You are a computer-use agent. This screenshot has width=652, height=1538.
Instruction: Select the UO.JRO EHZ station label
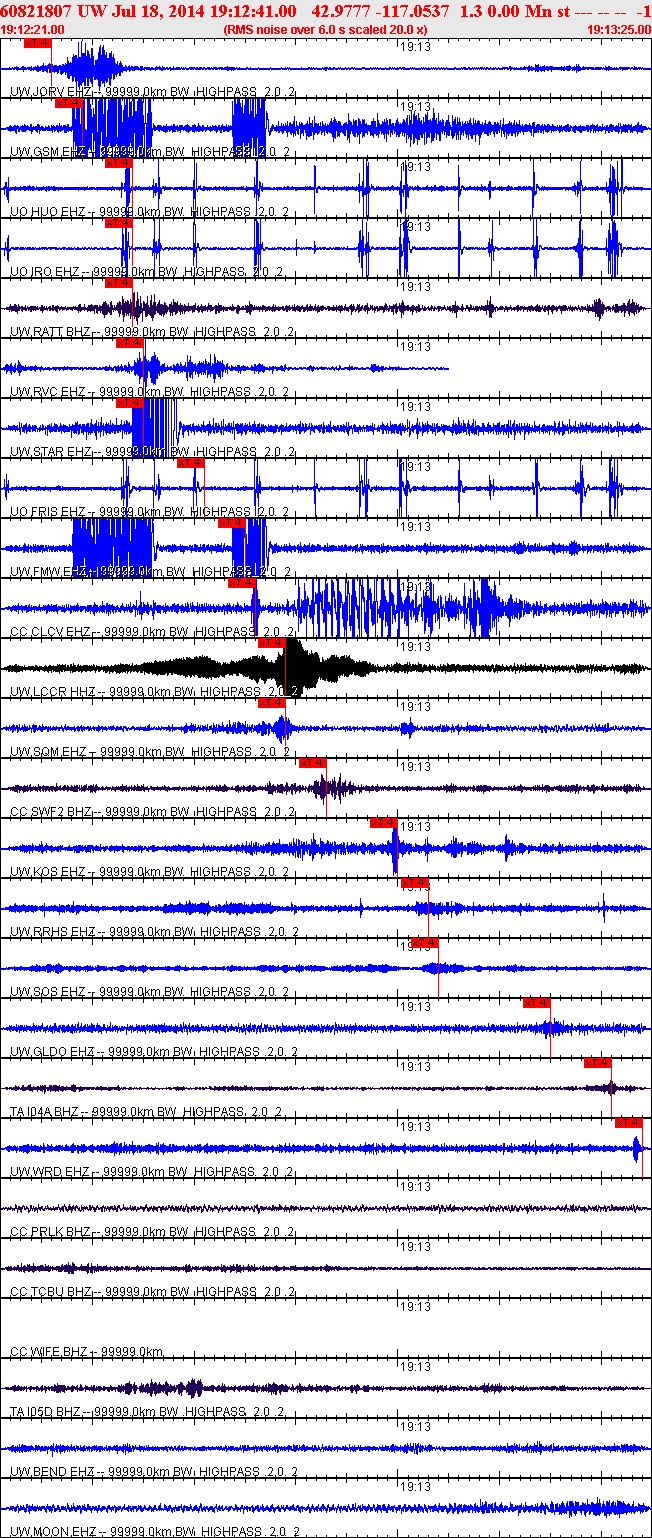(x=46, y=271)
